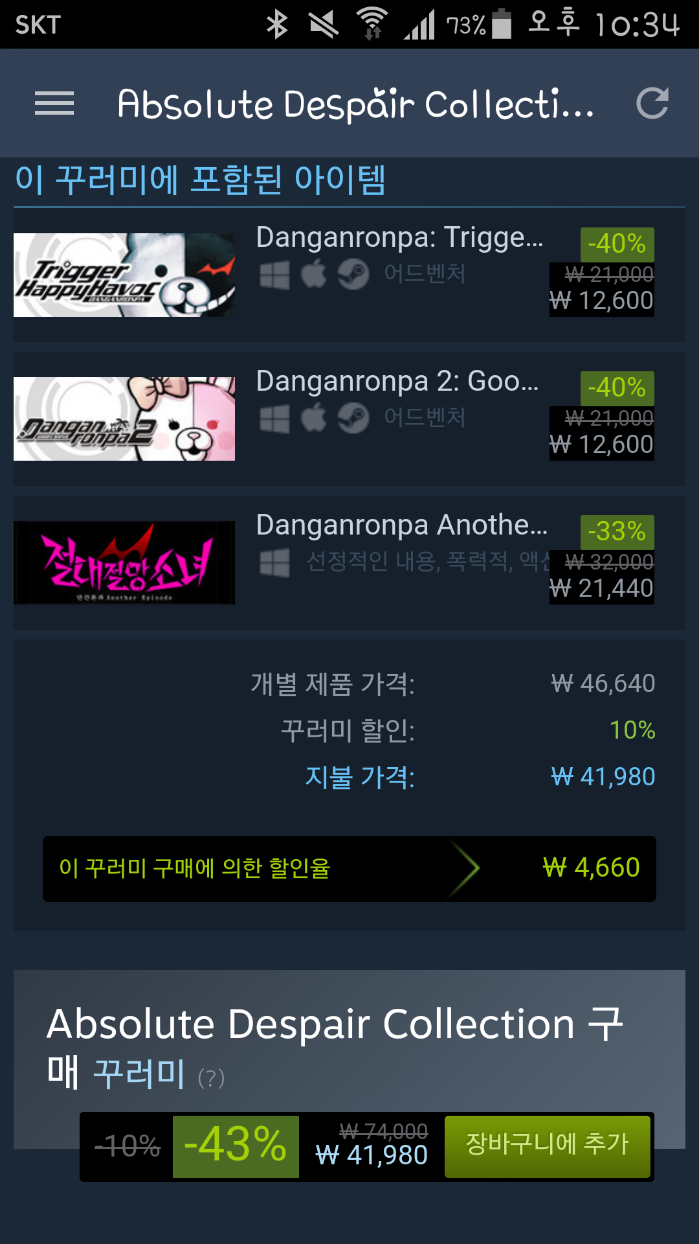The width and height of the screenshot is (699, 1244).
Task: Tap Windows icon under Danganronpa Another Episode
Action: (x=274, y=562)
